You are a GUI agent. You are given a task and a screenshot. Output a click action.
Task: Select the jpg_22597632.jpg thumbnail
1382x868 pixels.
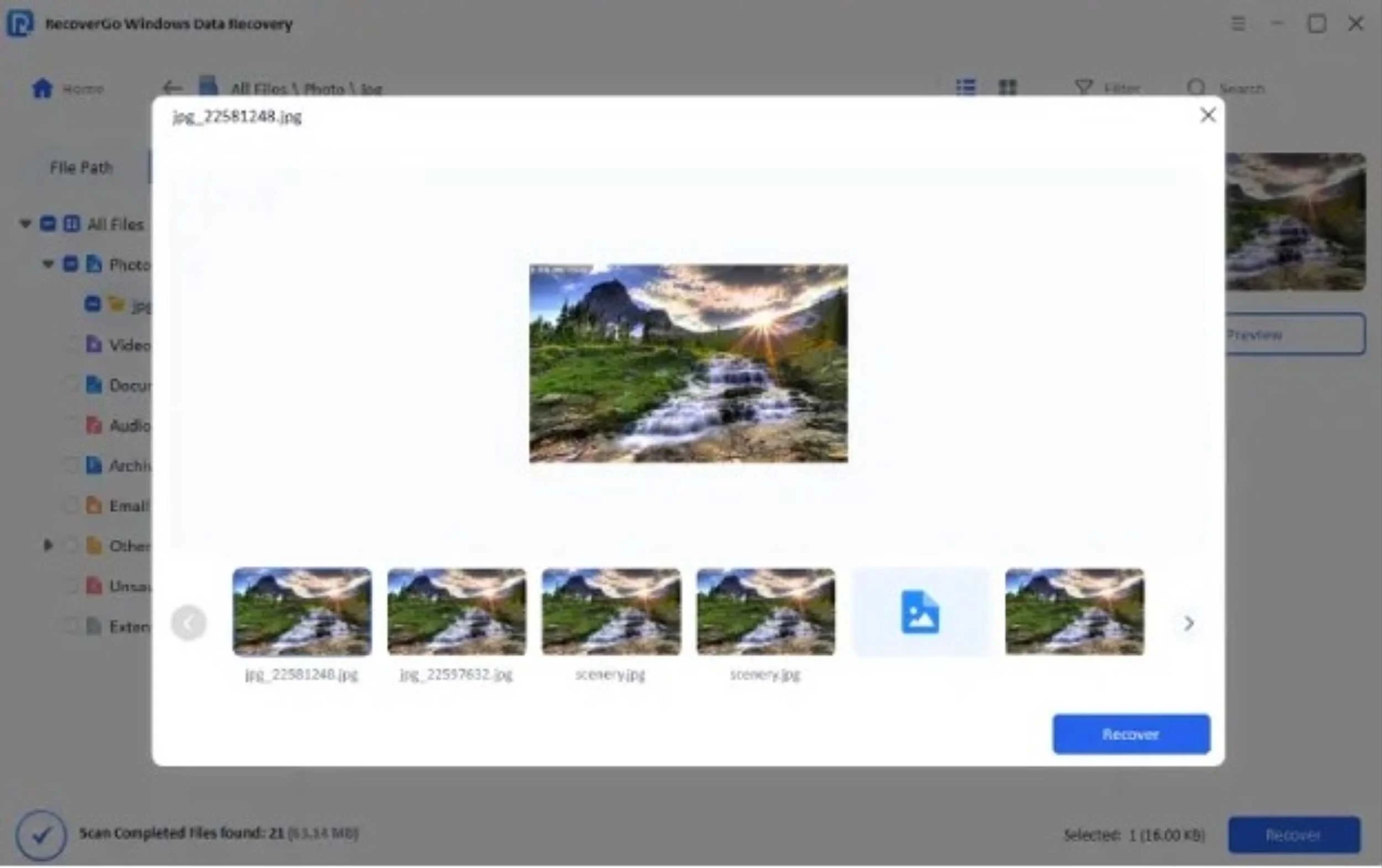pos(456,611)
